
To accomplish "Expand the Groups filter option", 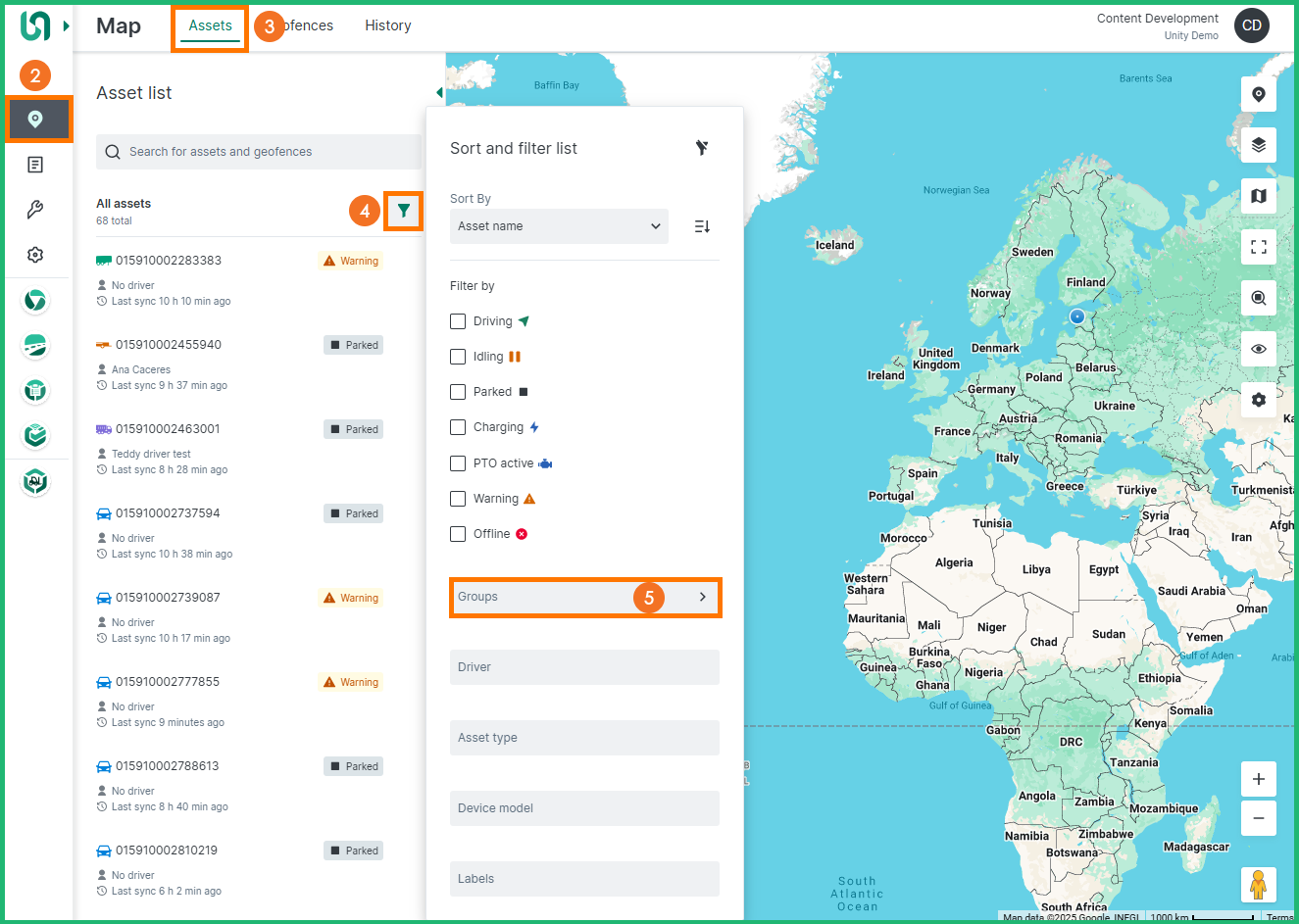I will 584,597.
